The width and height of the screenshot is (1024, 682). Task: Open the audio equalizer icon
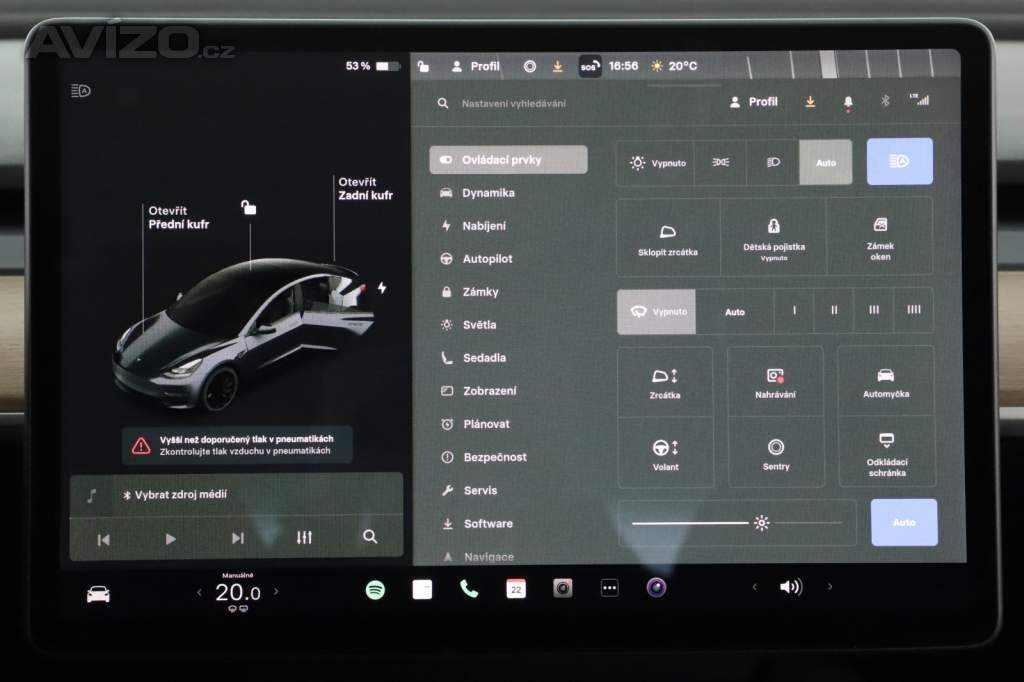(x=304, y=538)
